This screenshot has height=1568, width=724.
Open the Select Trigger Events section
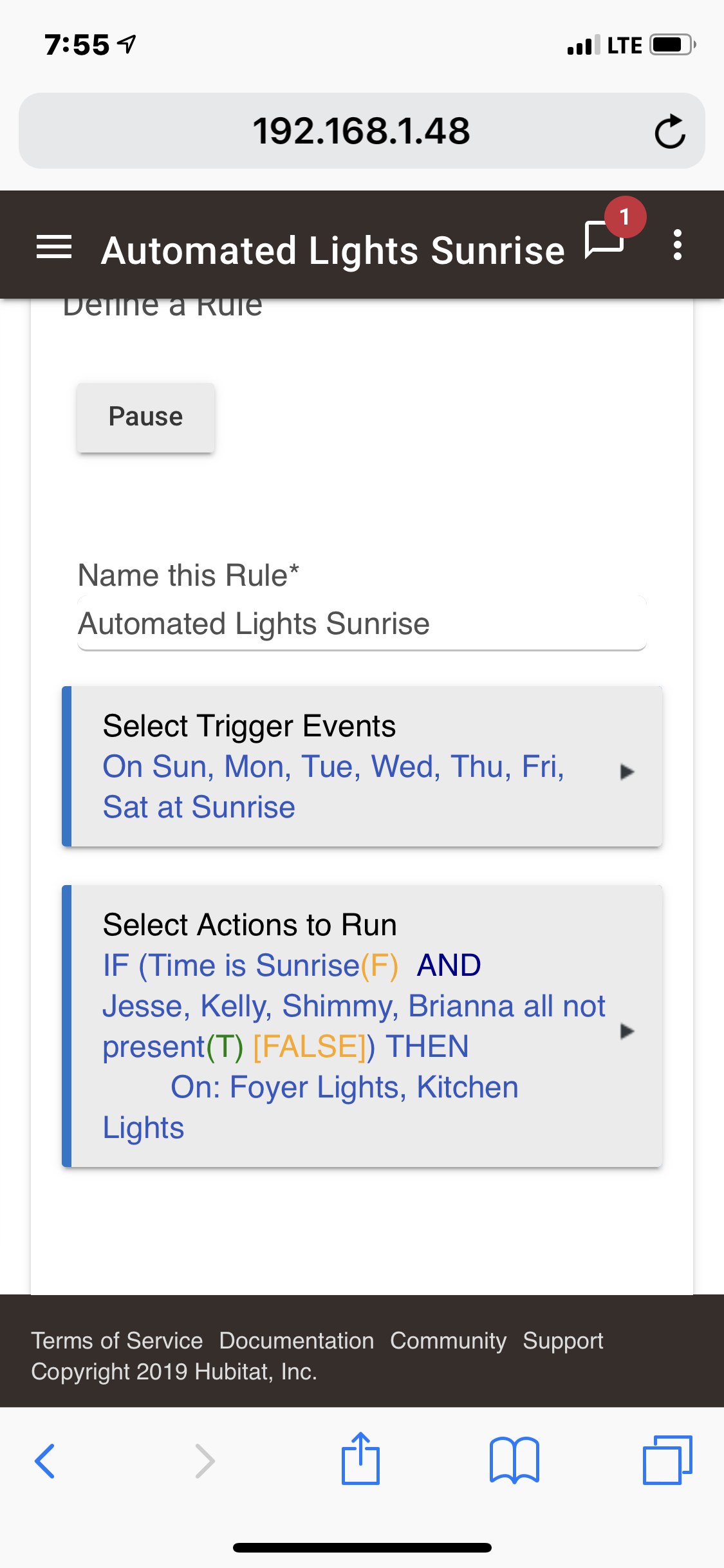click(x=362, y=767)
